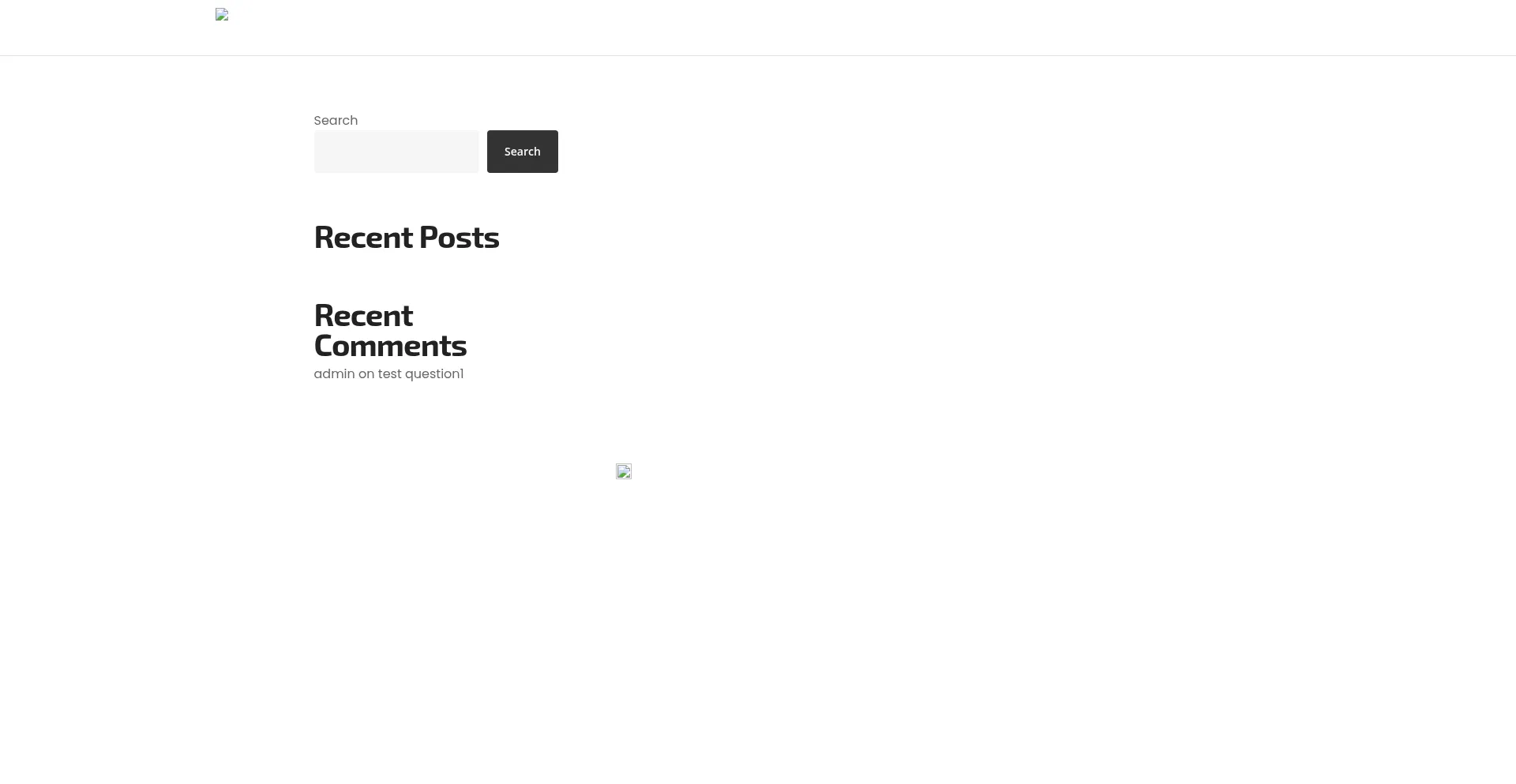Screen dimensions: 1516x784
Task: Click the Recent Comments heading
Action: [x=390, y=331]
